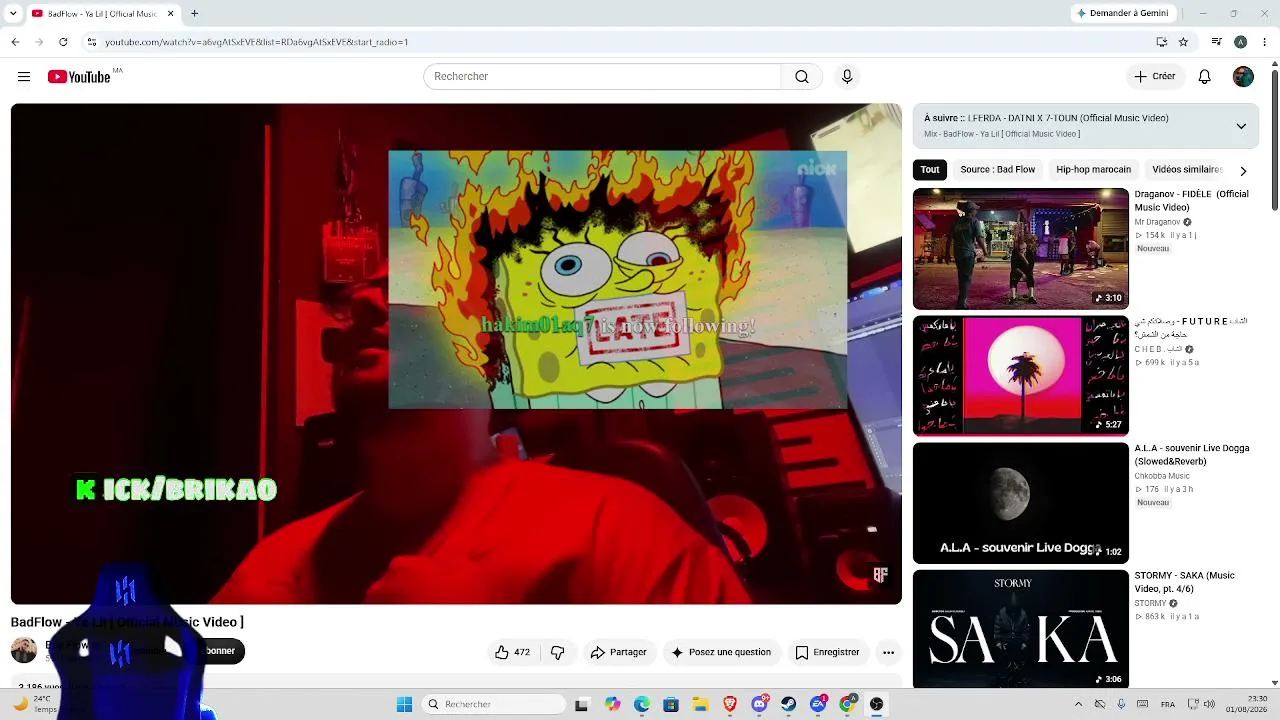Open the channel avatar of the video
This screenshot has height=720, width=1280.
pos(24,651)
